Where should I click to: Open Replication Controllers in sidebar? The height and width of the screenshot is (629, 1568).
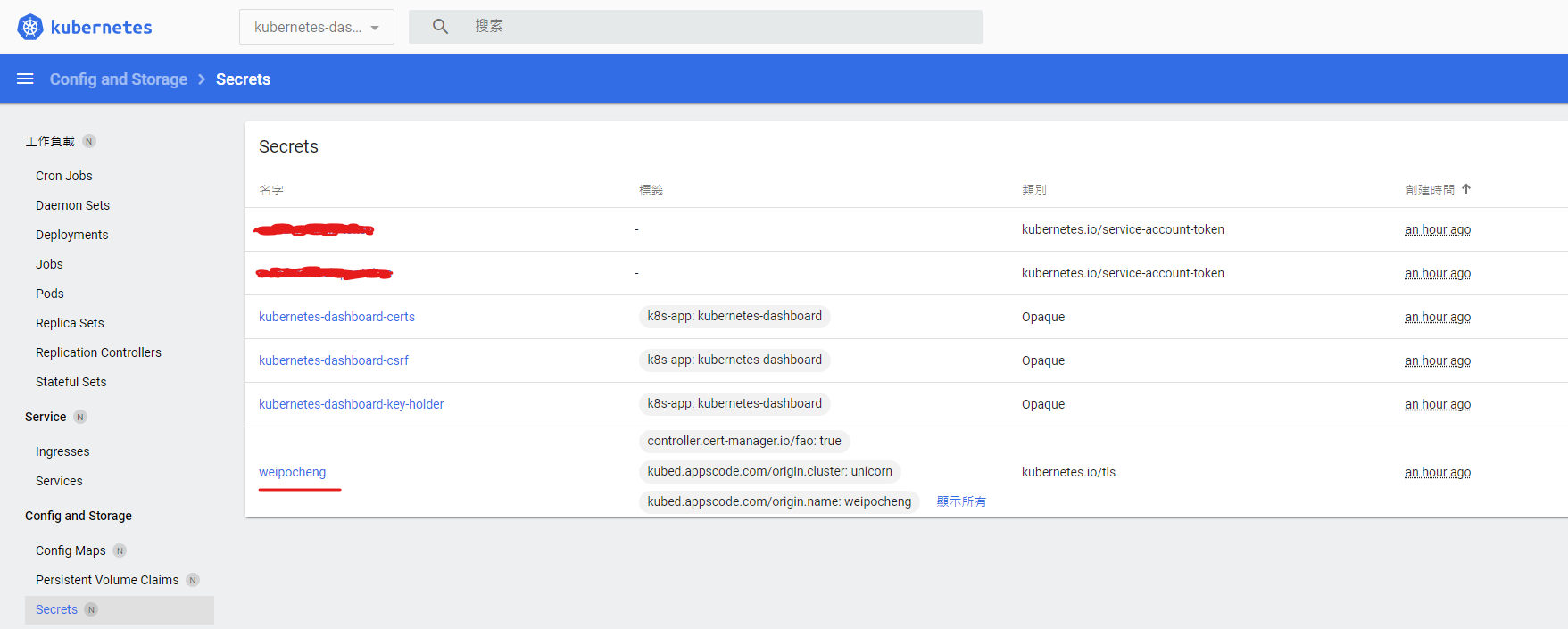pos(98,352)
